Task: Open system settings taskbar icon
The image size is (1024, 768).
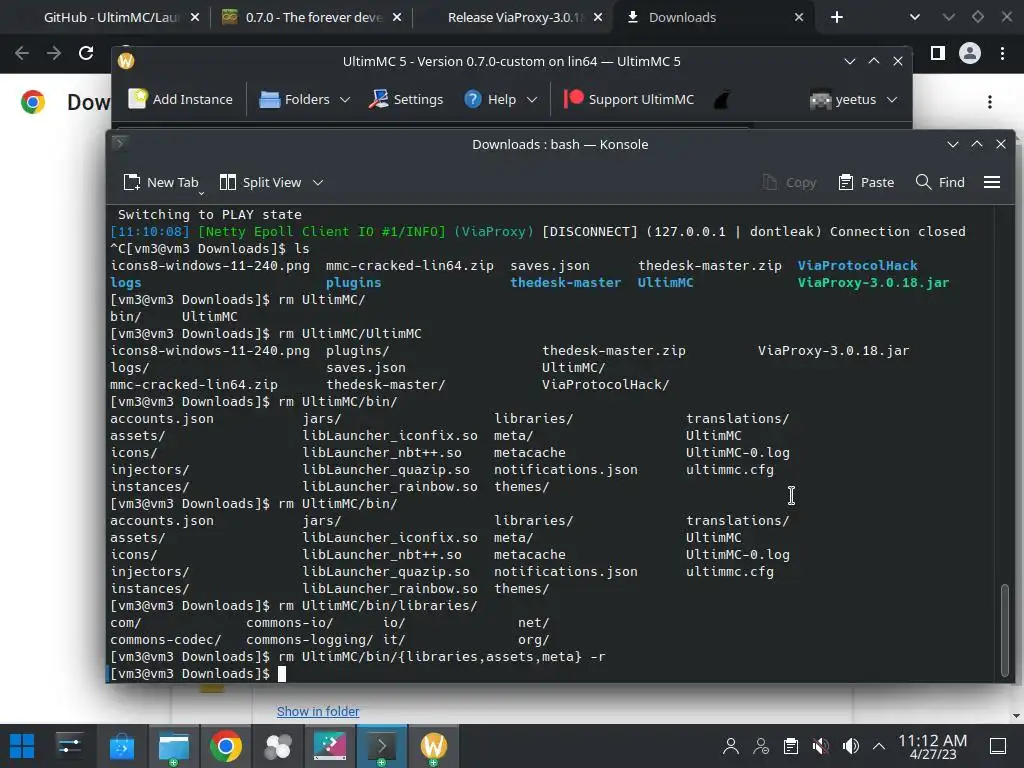Action: (69, 746)
